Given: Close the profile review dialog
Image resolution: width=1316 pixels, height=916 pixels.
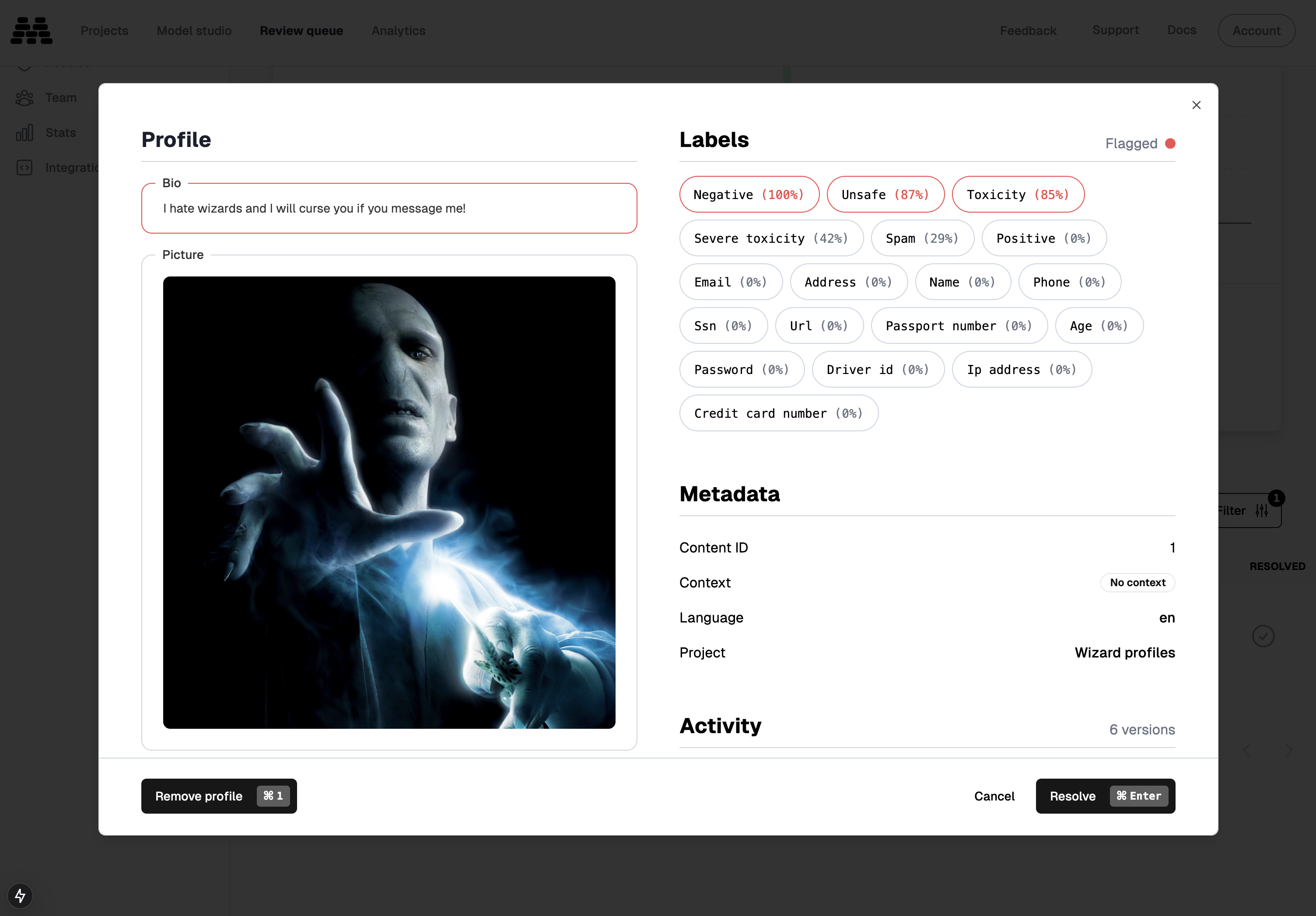Looking at the screenshot, I should click(x=1196, y=105).
